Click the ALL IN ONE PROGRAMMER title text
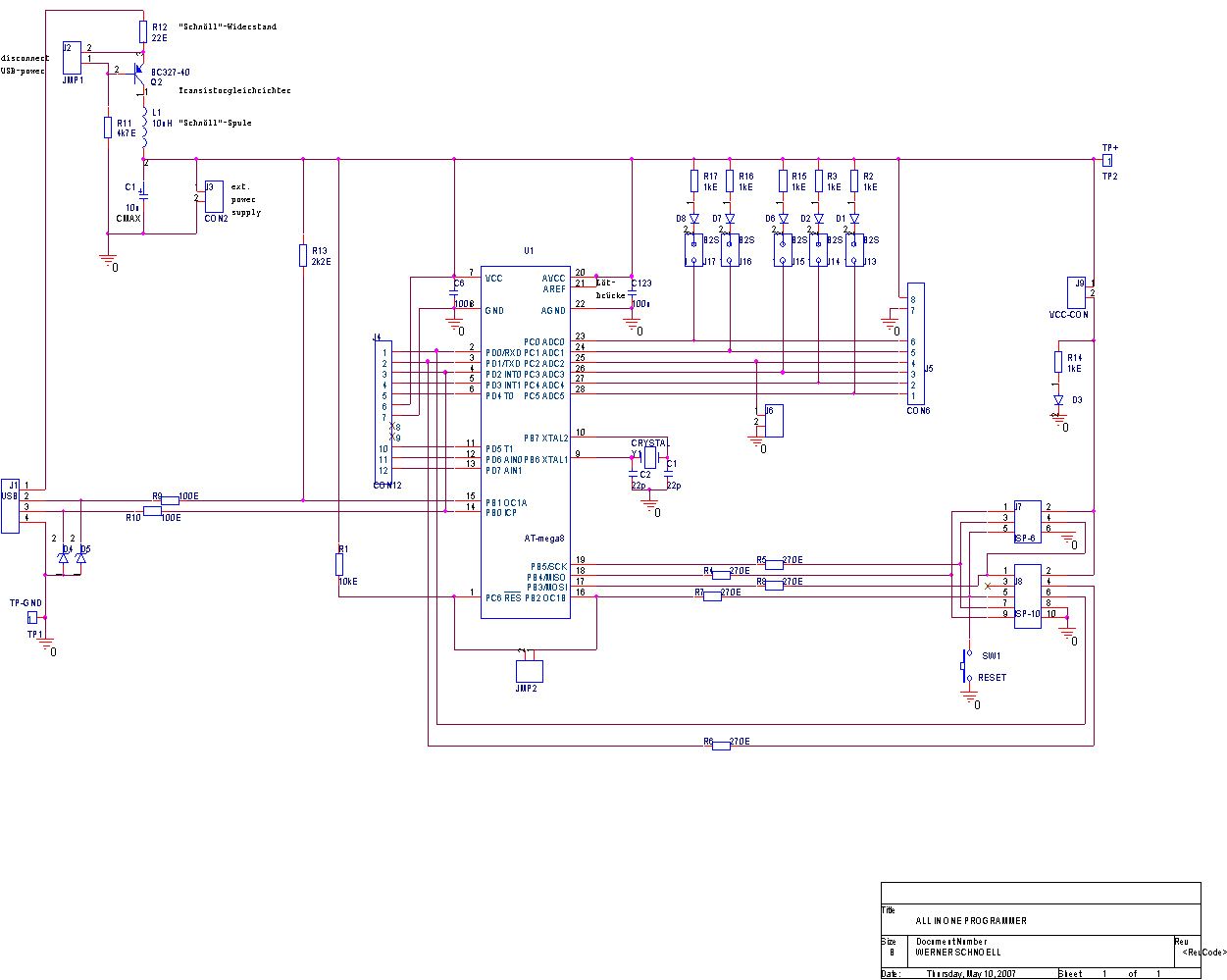 971,921
